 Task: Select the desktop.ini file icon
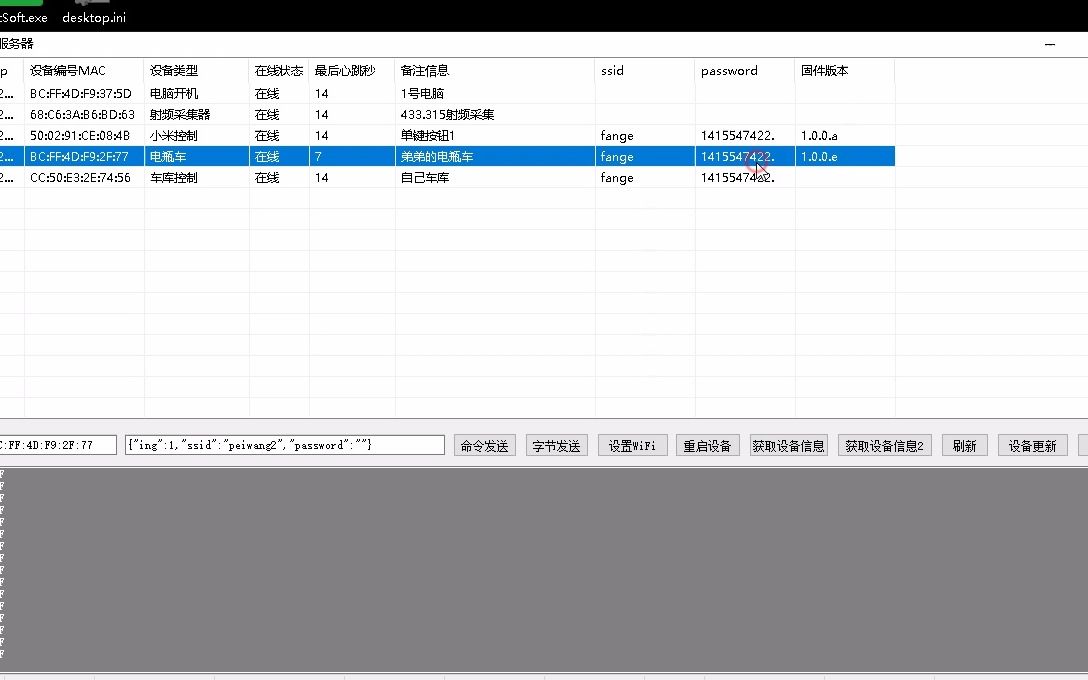point(93,17)
